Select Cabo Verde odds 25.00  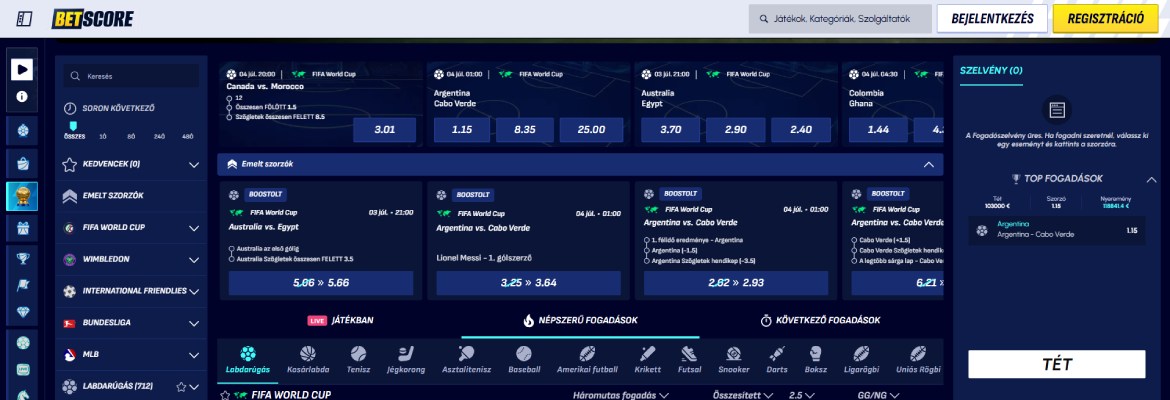tap(592, 130)
